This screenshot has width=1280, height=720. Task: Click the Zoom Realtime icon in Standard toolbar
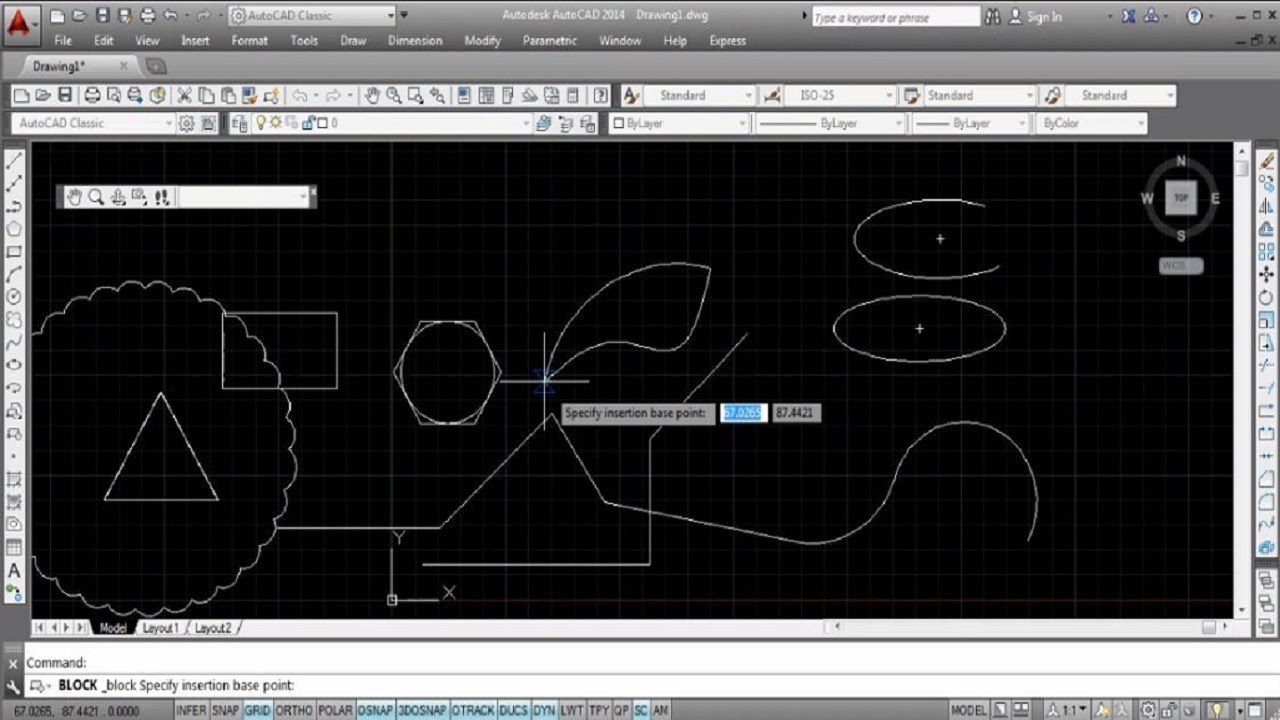[394, 96]
